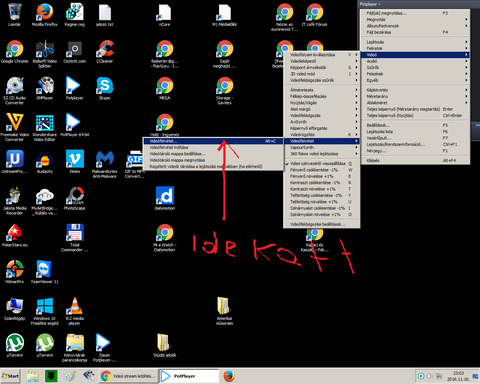Click Beállítások... F5 menu item

point(415,125)
